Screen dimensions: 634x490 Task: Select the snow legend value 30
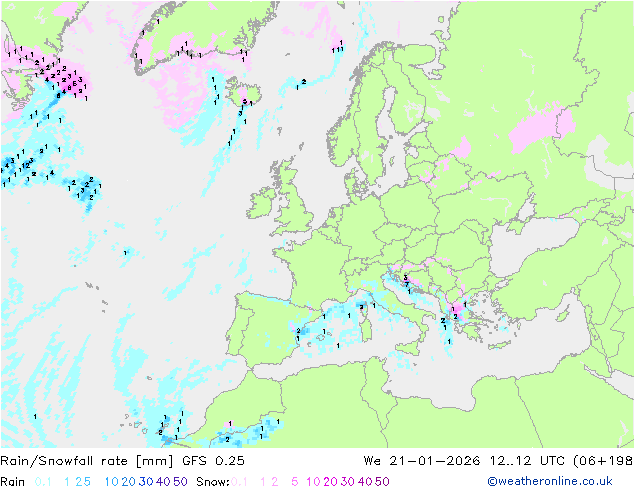(347, 482)
